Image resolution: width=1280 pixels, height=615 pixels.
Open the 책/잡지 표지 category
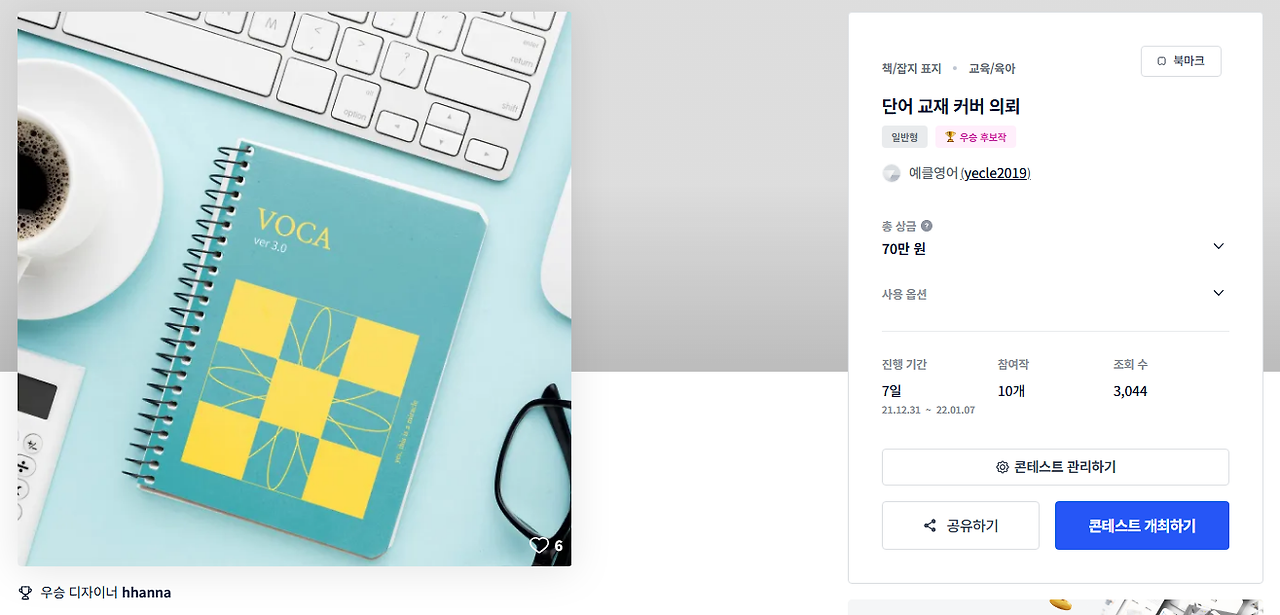pos(912,68)
